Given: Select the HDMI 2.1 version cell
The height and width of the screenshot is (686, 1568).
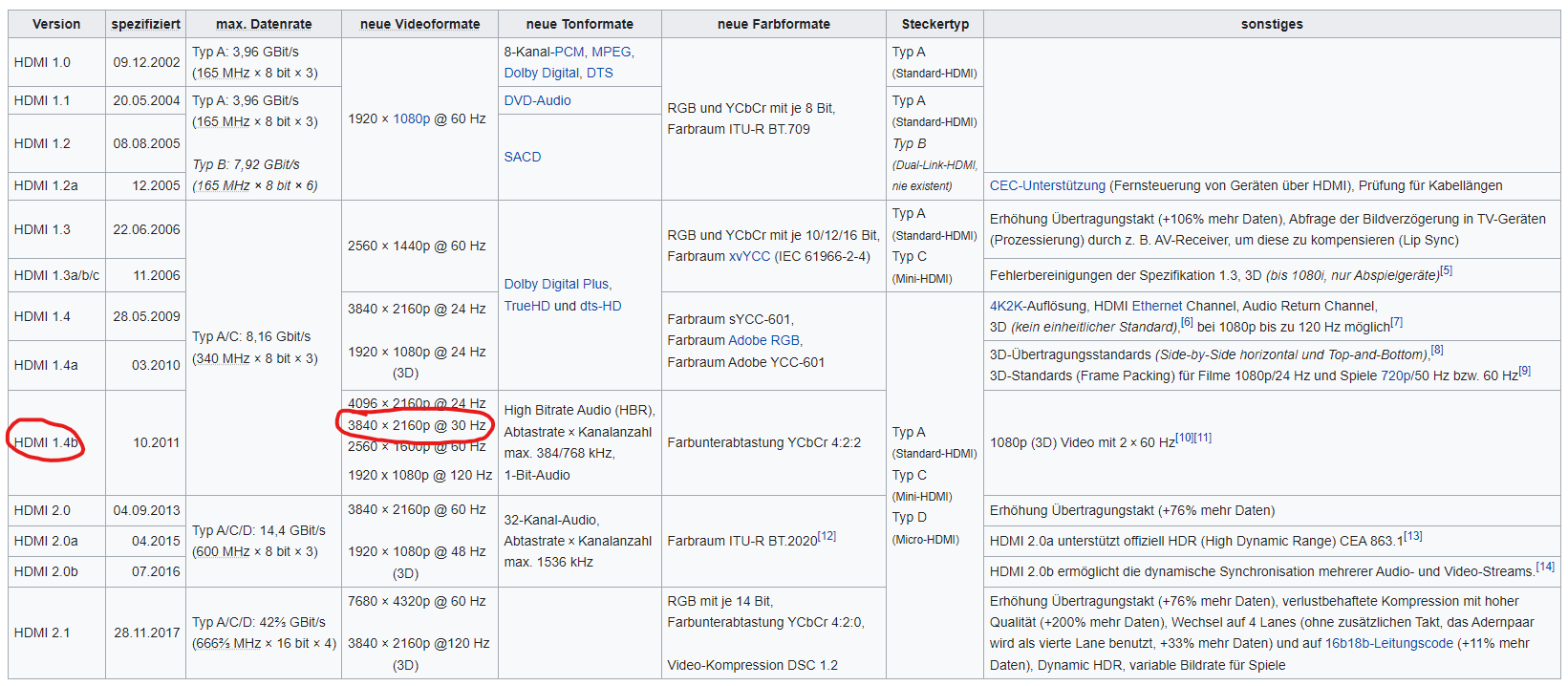Looking at the screenshot, I should [56, 632].
